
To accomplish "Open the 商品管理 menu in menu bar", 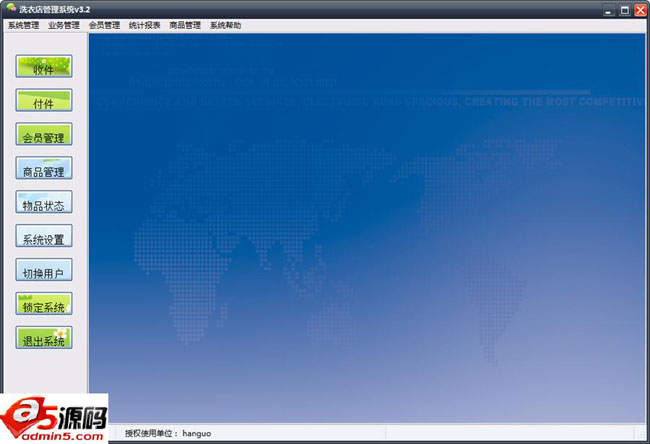I will coord(185,25).
